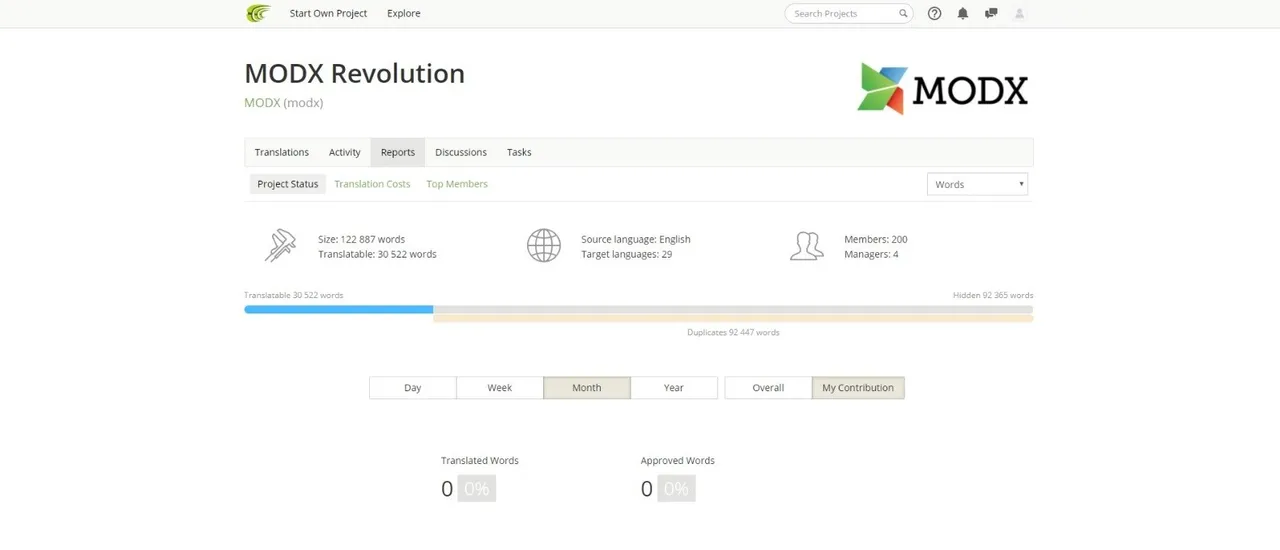Click the search magnifier icon
Viewport: 1280px width, 550px height.
point(903,13)
